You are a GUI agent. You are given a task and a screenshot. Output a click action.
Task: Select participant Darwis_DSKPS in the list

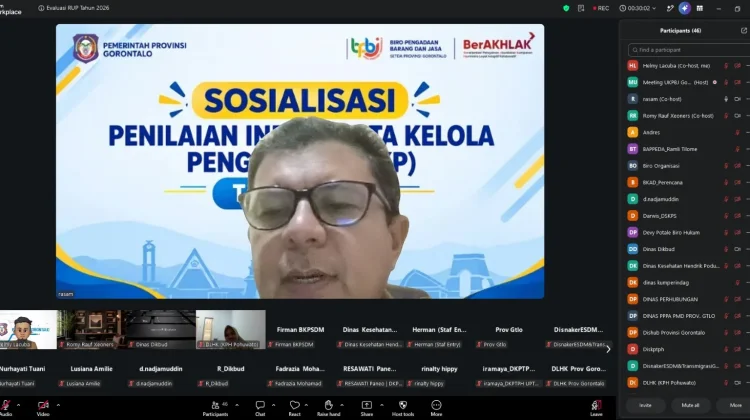click(x=687, y=216)
